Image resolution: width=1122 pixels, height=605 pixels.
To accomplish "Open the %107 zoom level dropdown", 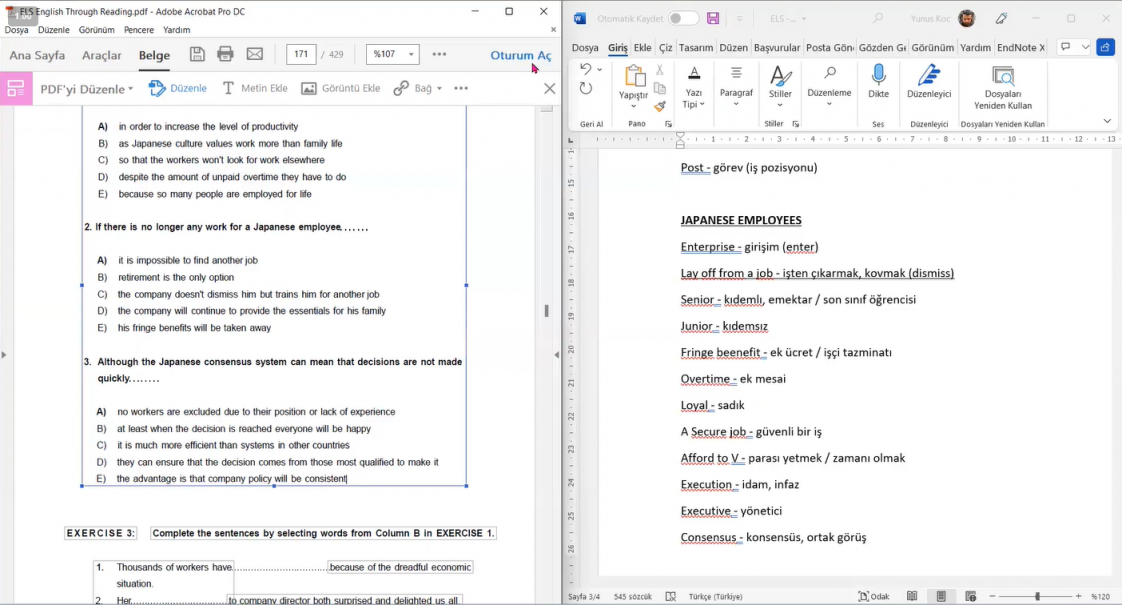I will (x=393, y=54).
